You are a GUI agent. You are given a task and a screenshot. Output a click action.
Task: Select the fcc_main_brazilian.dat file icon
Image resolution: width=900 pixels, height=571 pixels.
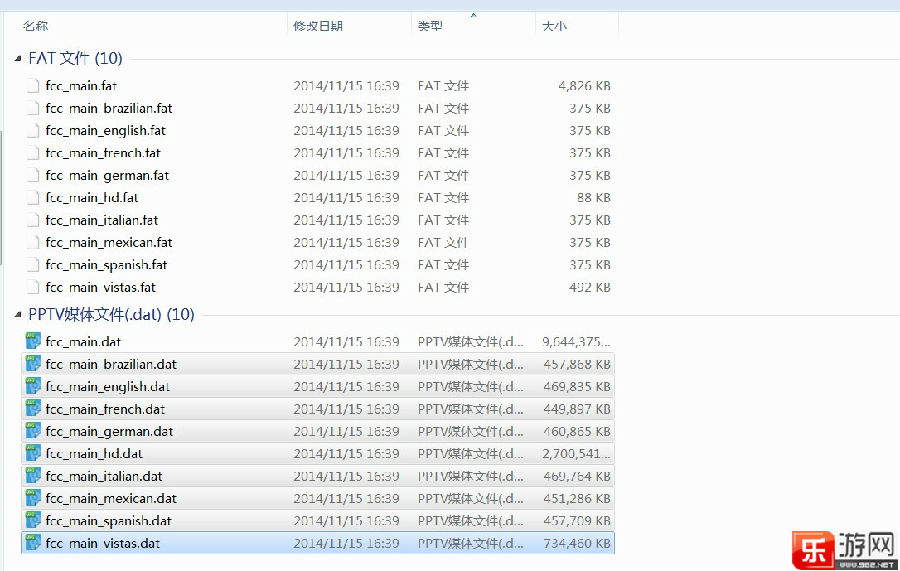click(33, 364)
